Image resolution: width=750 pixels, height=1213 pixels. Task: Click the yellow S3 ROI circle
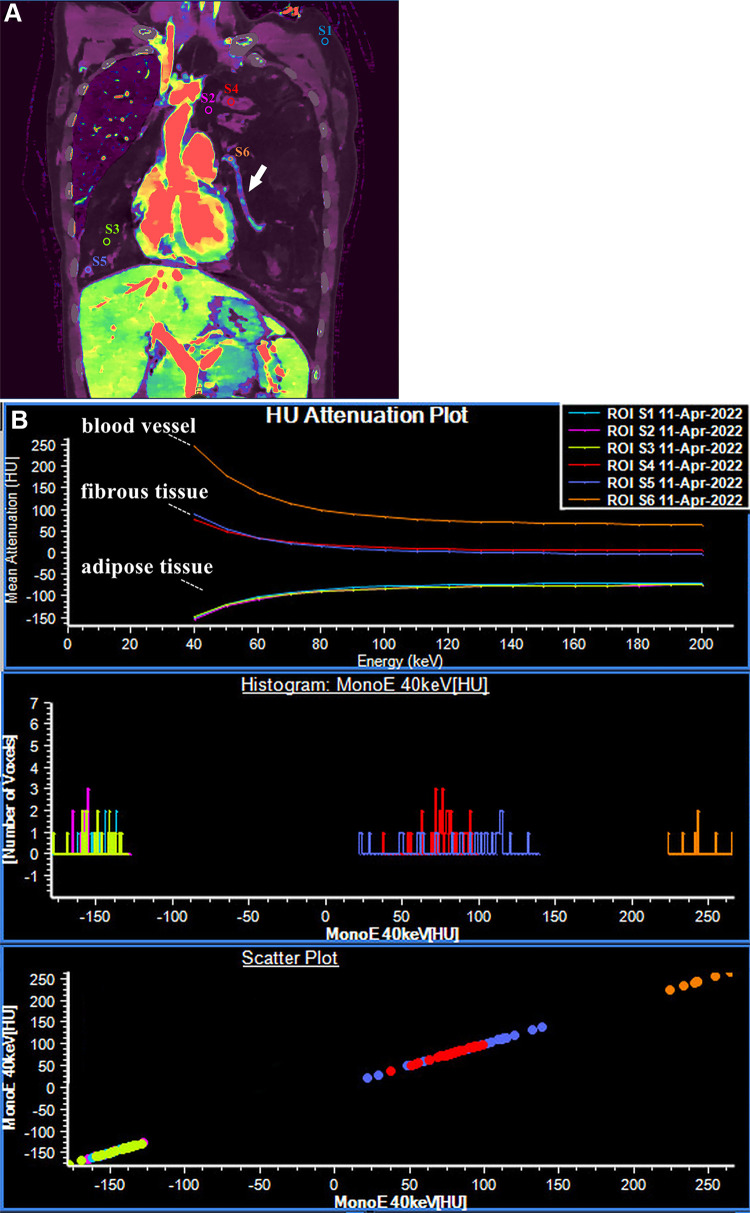click(x=107, y=241)
